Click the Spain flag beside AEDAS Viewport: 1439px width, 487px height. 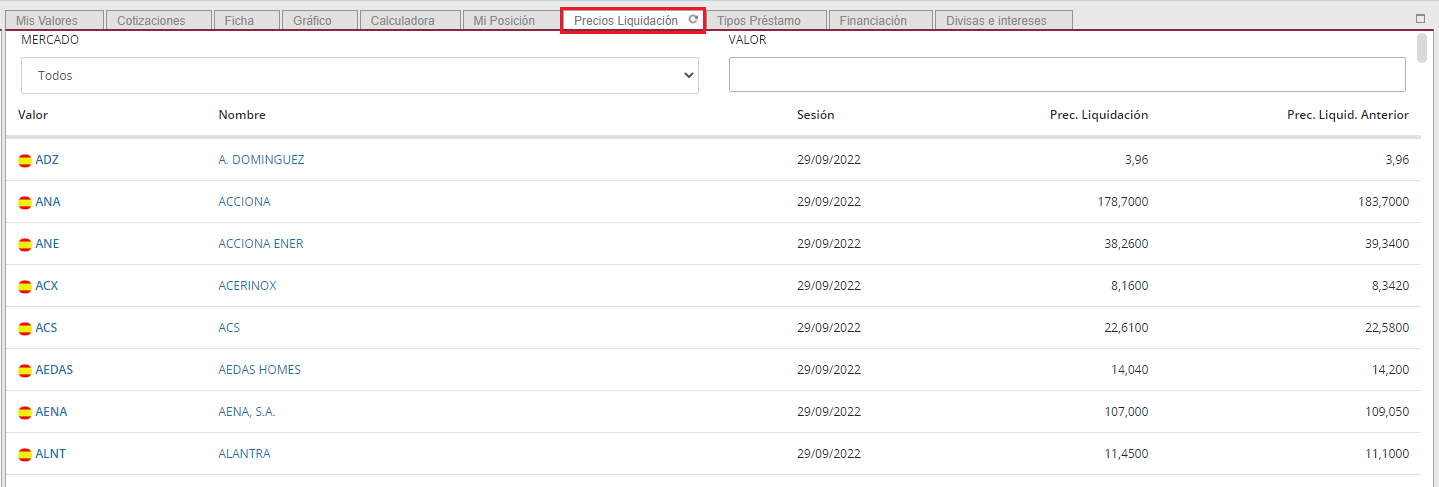coord(25,370)
